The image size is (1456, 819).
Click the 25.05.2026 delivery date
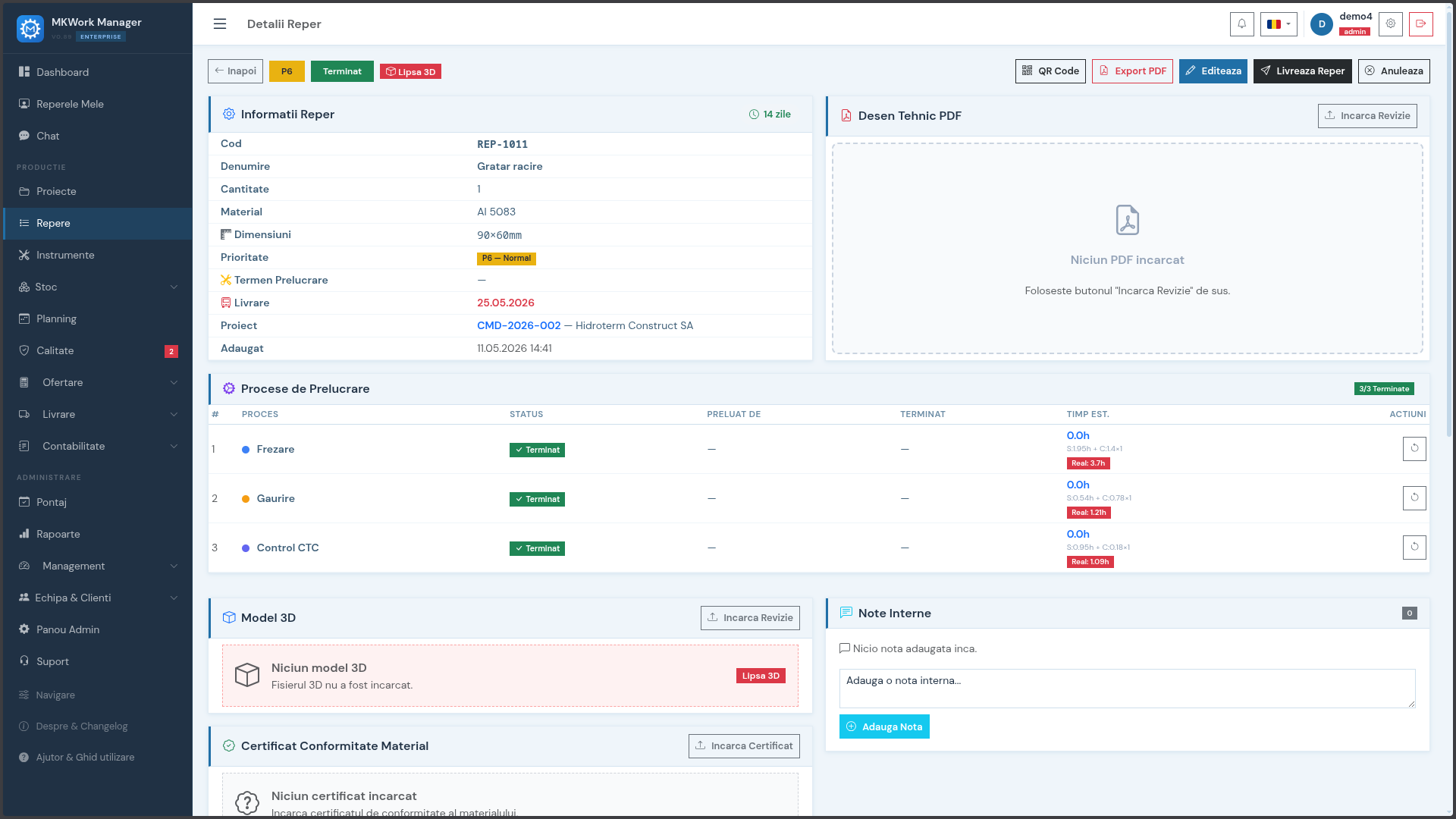(x=505, y=303)
